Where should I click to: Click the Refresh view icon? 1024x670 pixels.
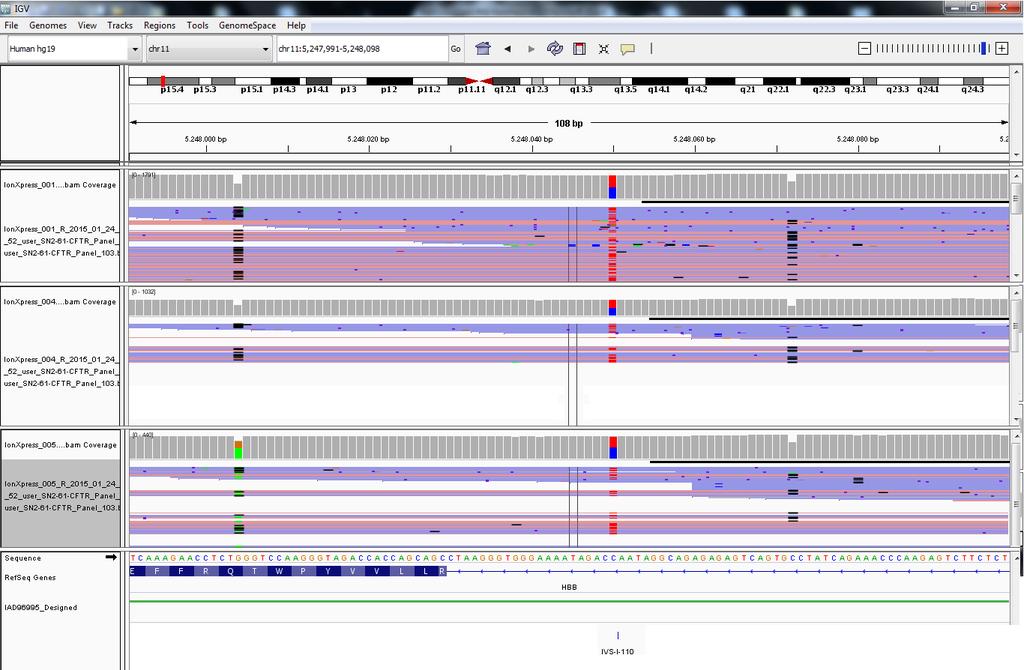(x=554, y=48)
